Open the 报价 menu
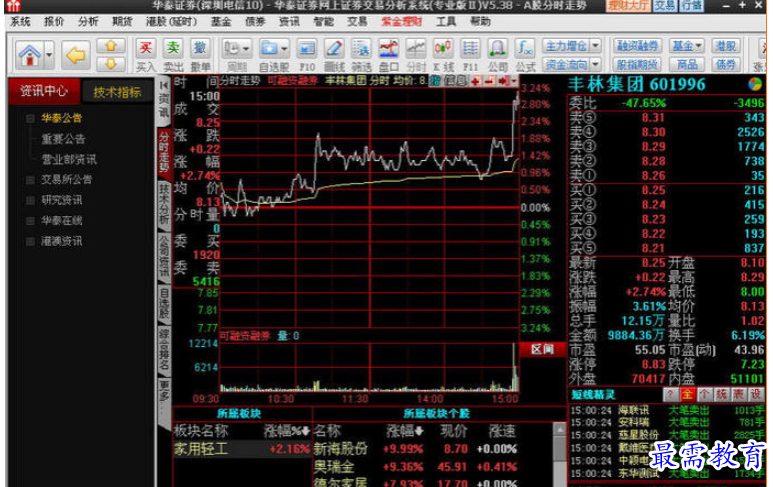Image resolution: width=773 pixels, height=487 pixels. pyautogui.click(x=54, y=22)
